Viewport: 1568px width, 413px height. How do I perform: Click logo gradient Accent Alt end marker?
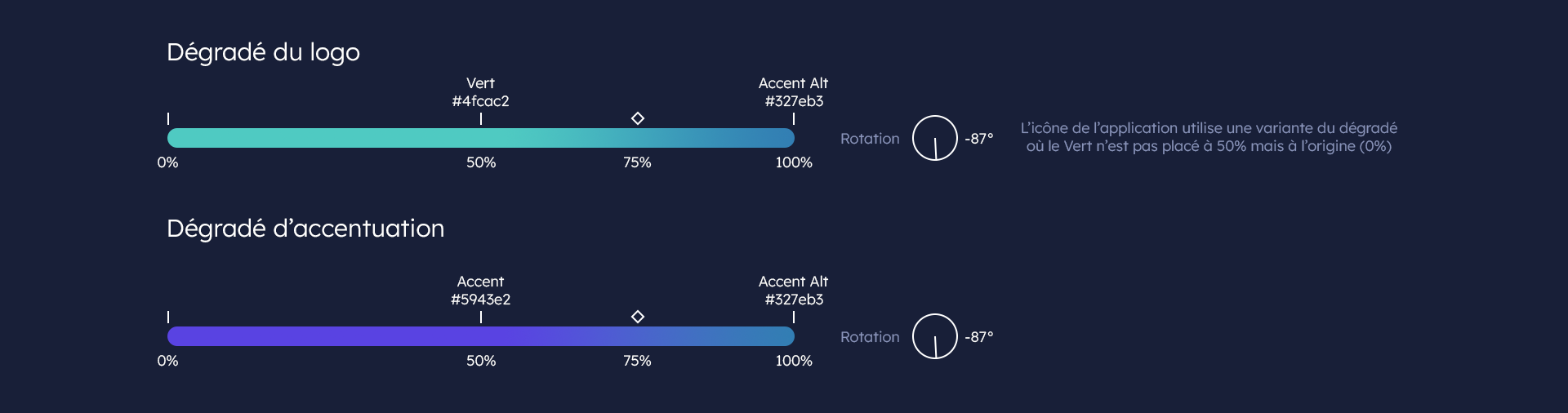(x=794, y=118)
